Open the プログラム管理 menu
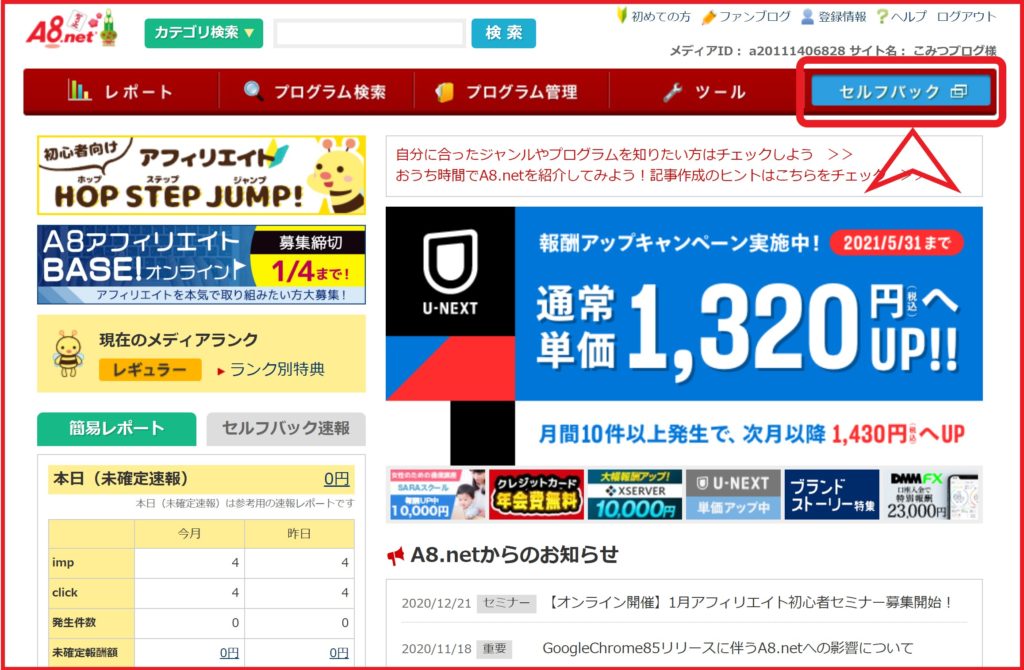The width and height of the screenshot is (1024, 670). coord(511,91)
